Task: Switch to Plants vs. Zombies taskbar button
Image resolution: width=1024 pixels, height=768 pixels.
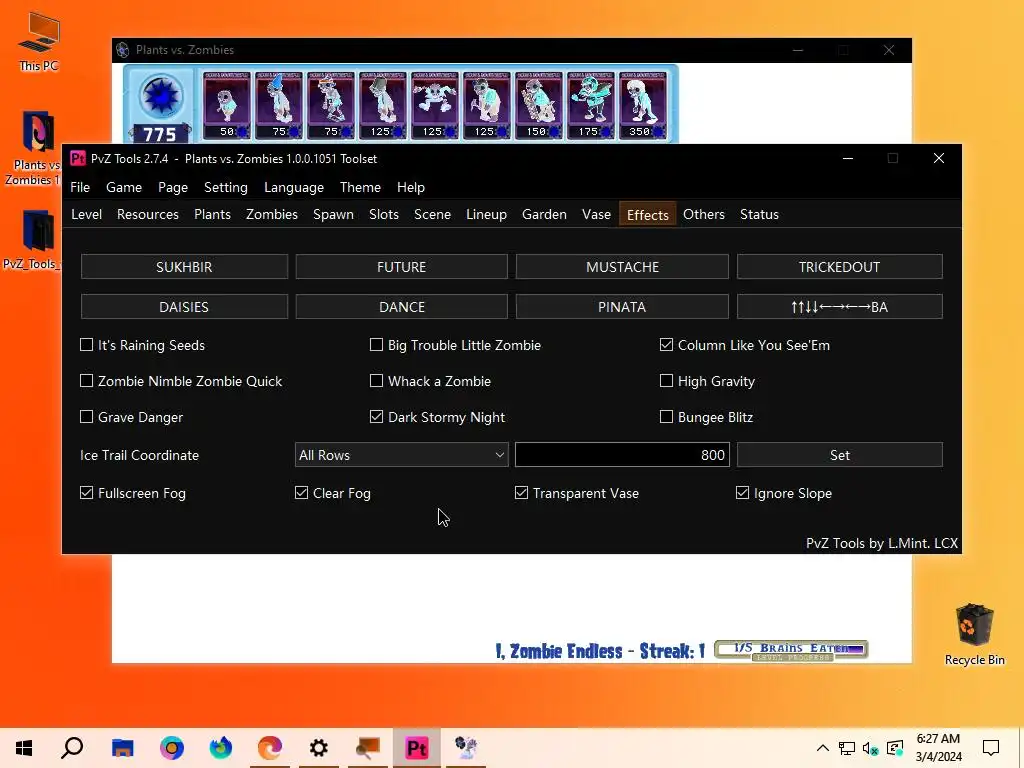Action: pyautogui.click(x=466, y=748)
